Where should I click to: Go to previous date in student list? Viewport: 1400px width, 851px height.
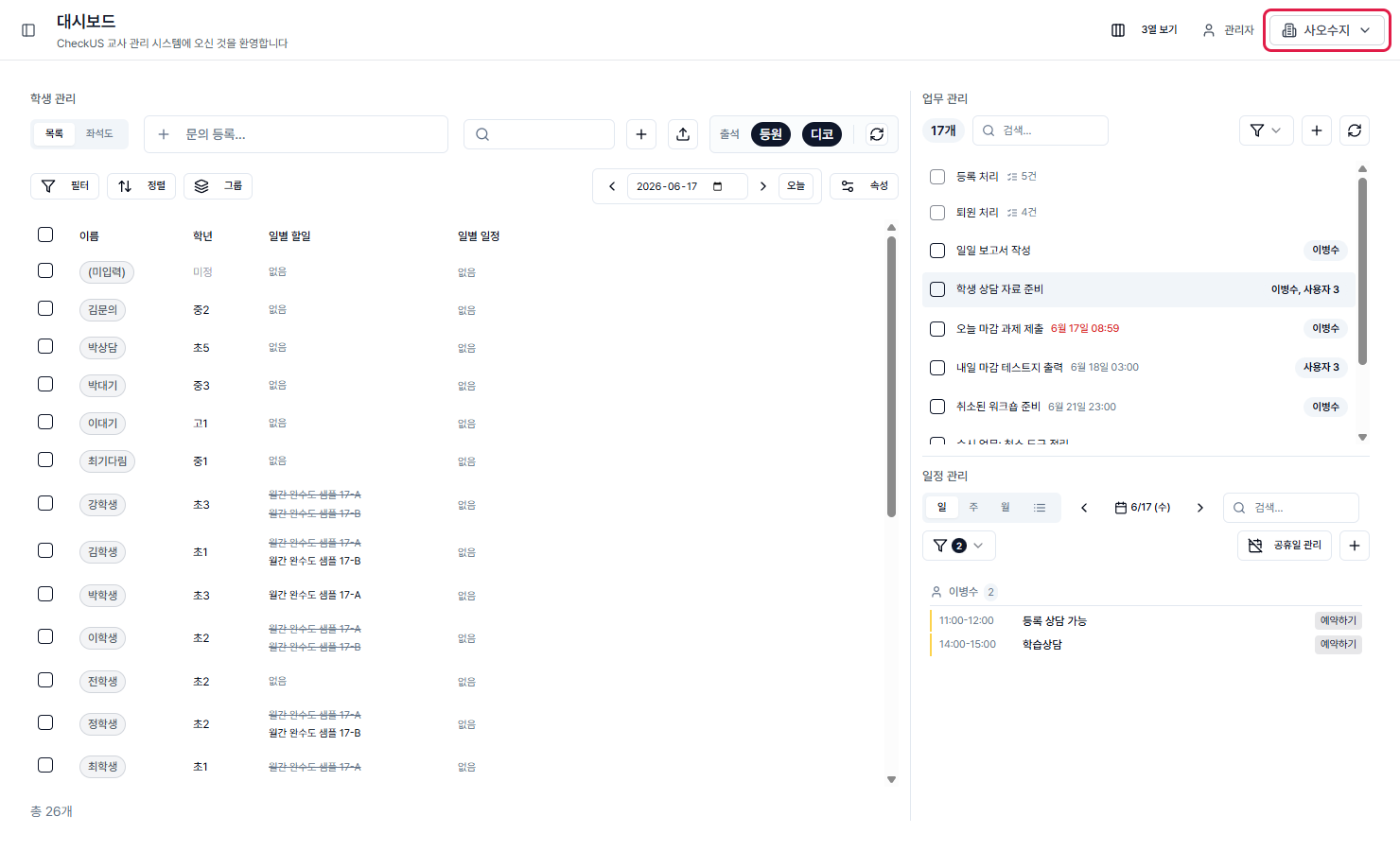click(x=612, y=186)
